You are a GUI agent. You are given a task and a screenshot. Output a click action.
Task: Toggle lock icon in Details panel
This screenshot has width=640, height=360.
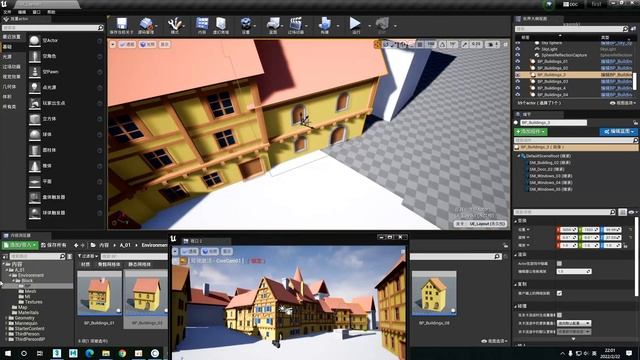tap(635, 122)
